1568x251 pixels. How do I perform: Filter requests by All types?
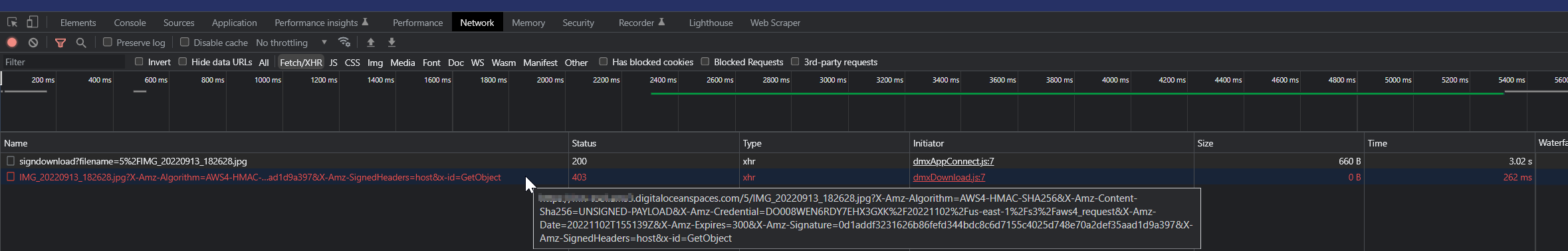264,63
